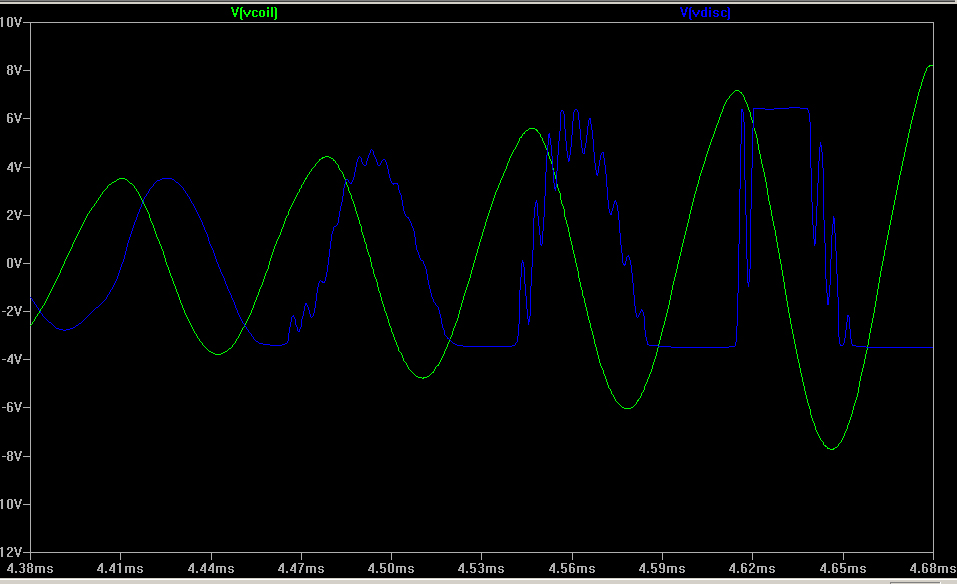Click the 8V vertical axis label
The width and height of the screenshot is (957, 584).
tap(14, 70)
